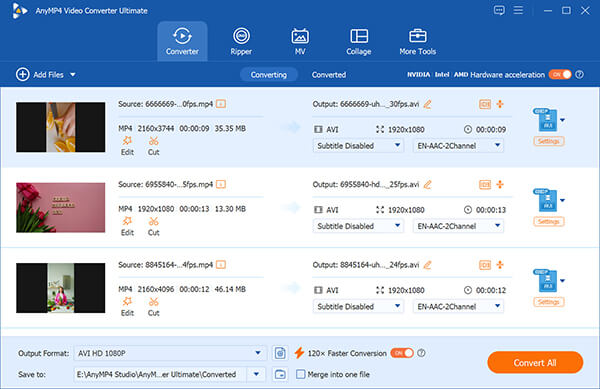Open EN-AAC-2Channel audio dropdown for 6955840 video
This screenshot has width=600, height=389.
click(458, 226)
